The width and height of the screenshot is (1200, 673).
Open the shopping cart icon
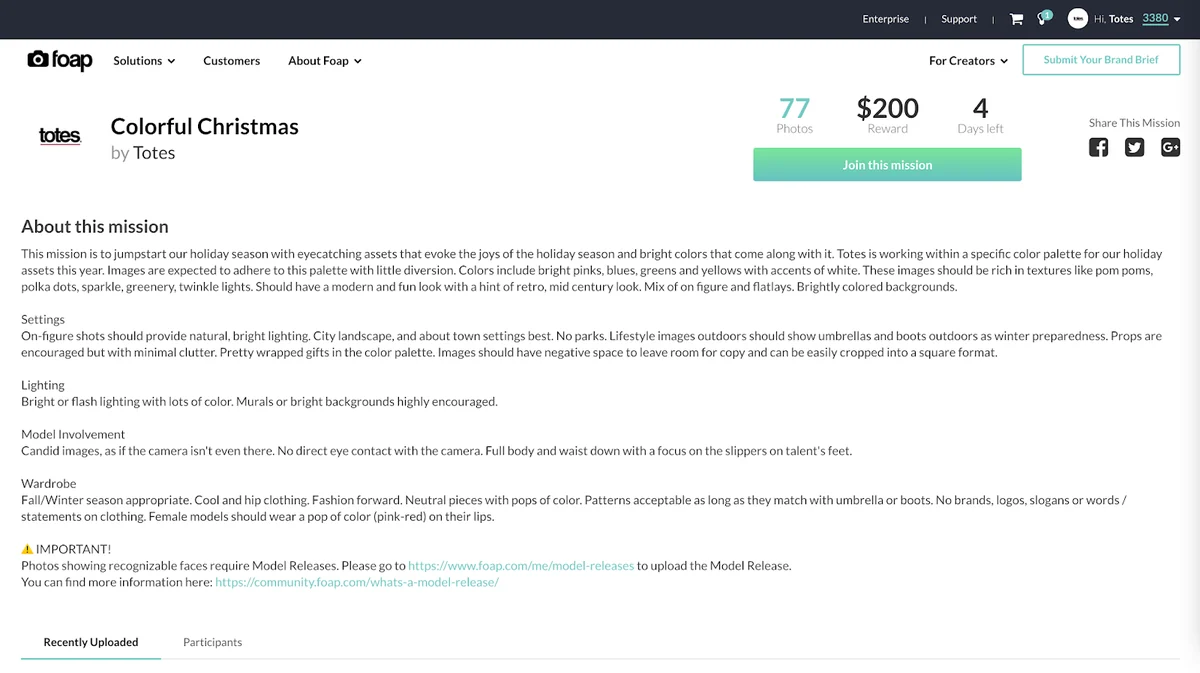[1016, 19]
